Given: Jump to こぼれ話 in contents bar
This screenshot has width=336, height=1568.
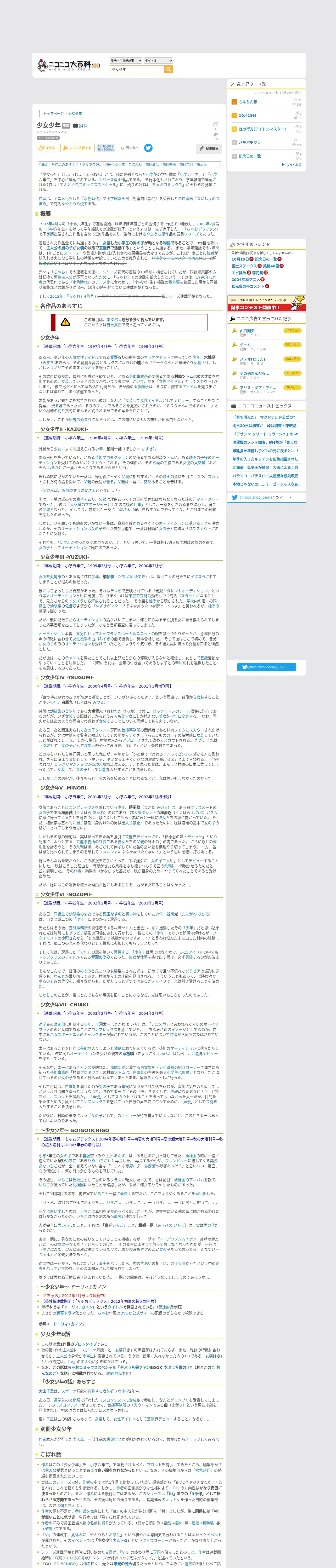Looking at the screenshot, I should (x=135, y=164).
